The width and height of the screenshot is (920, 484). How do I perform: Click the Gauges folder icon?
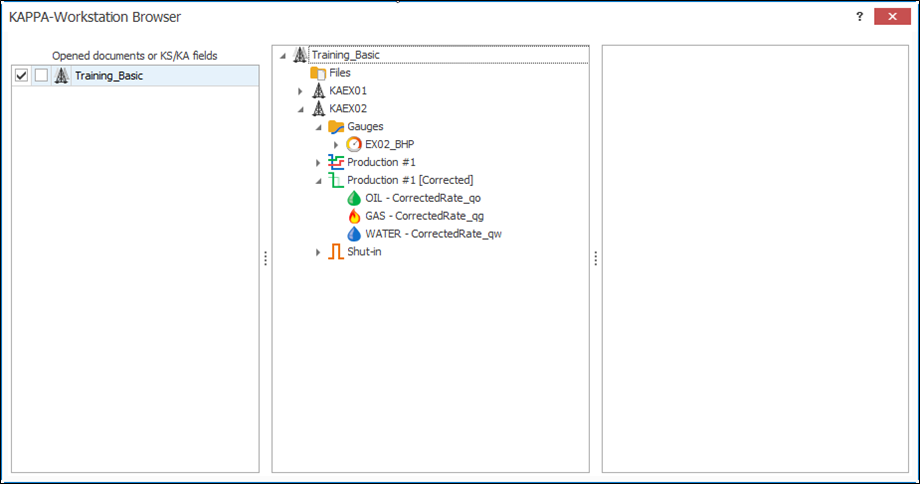pos(336,127)
